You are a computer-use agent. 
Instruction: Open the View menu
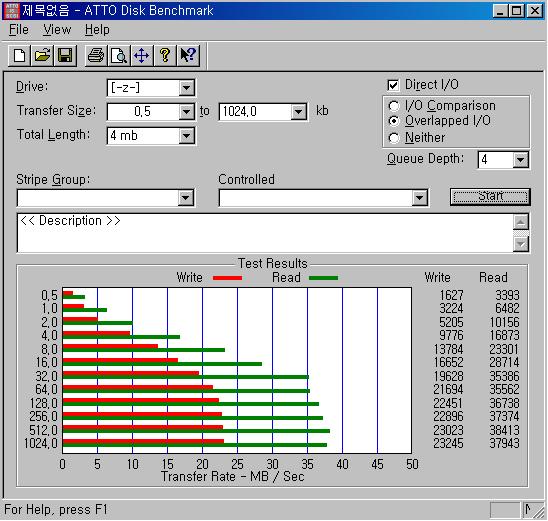coord(57,30)
